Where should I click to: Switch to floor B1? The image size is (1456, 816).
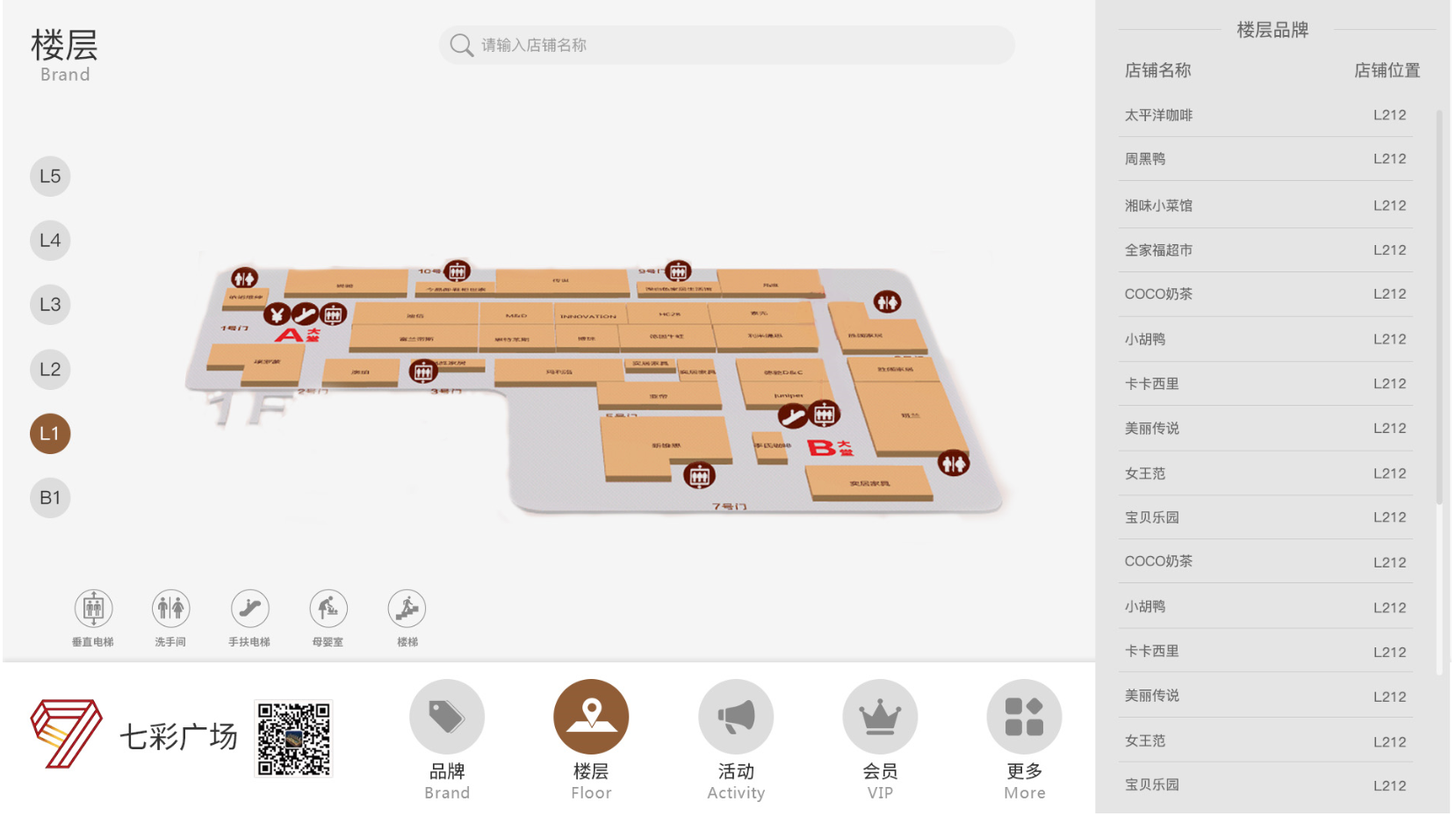(50, 498)
